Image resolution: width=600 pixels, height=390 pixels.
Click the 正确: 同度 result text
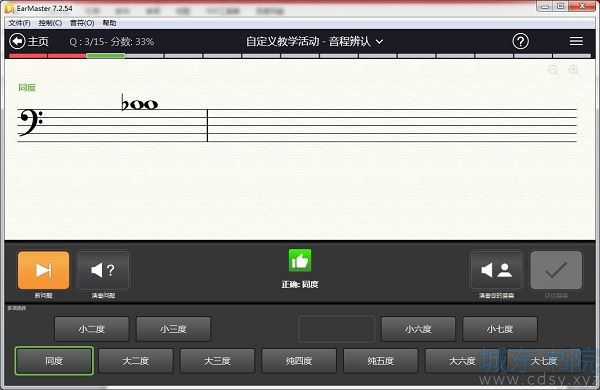click(300, 284)
